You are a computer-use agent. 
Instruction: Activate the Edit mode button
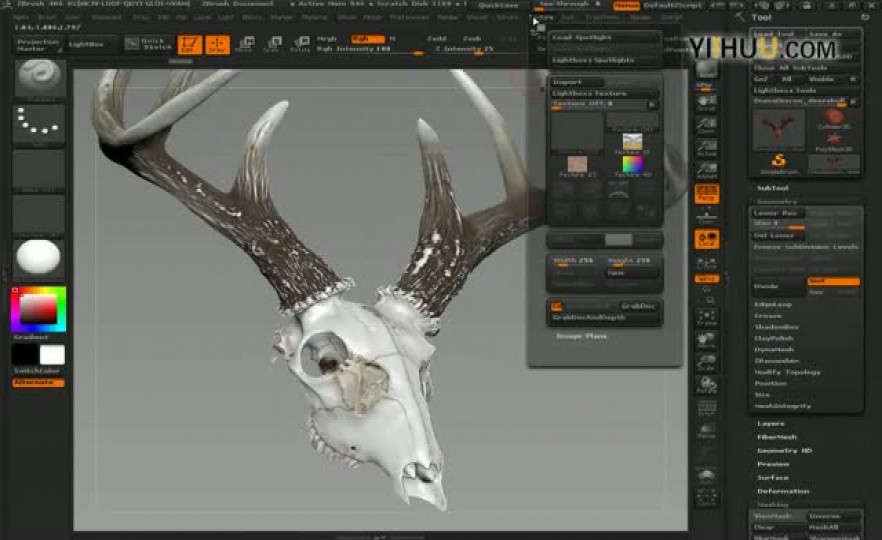pos(190,44)
